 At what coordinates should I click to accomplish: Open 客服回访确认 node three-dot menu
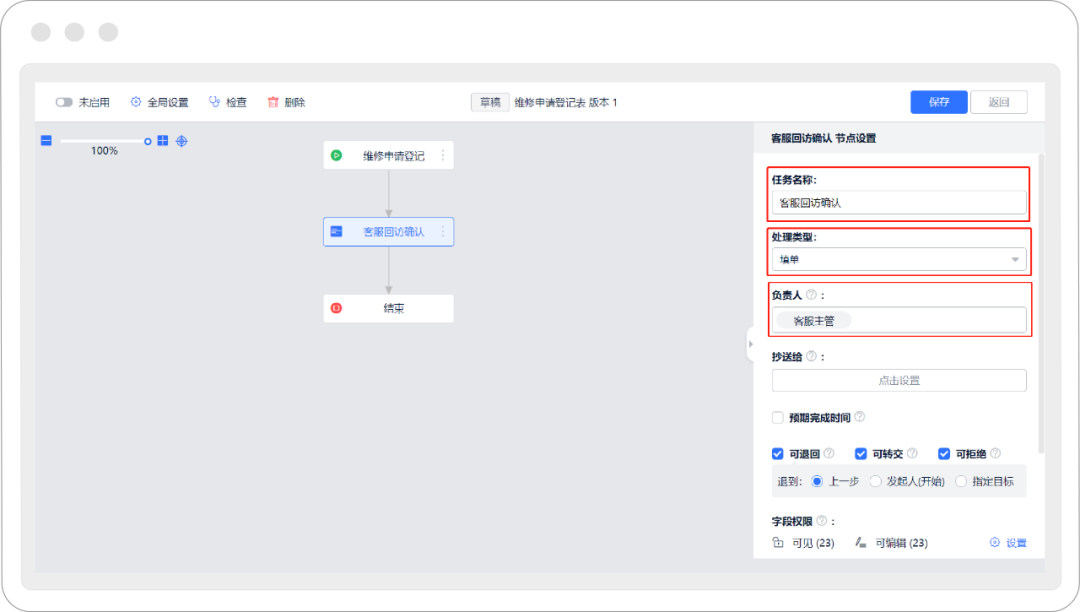pos(443,232)
